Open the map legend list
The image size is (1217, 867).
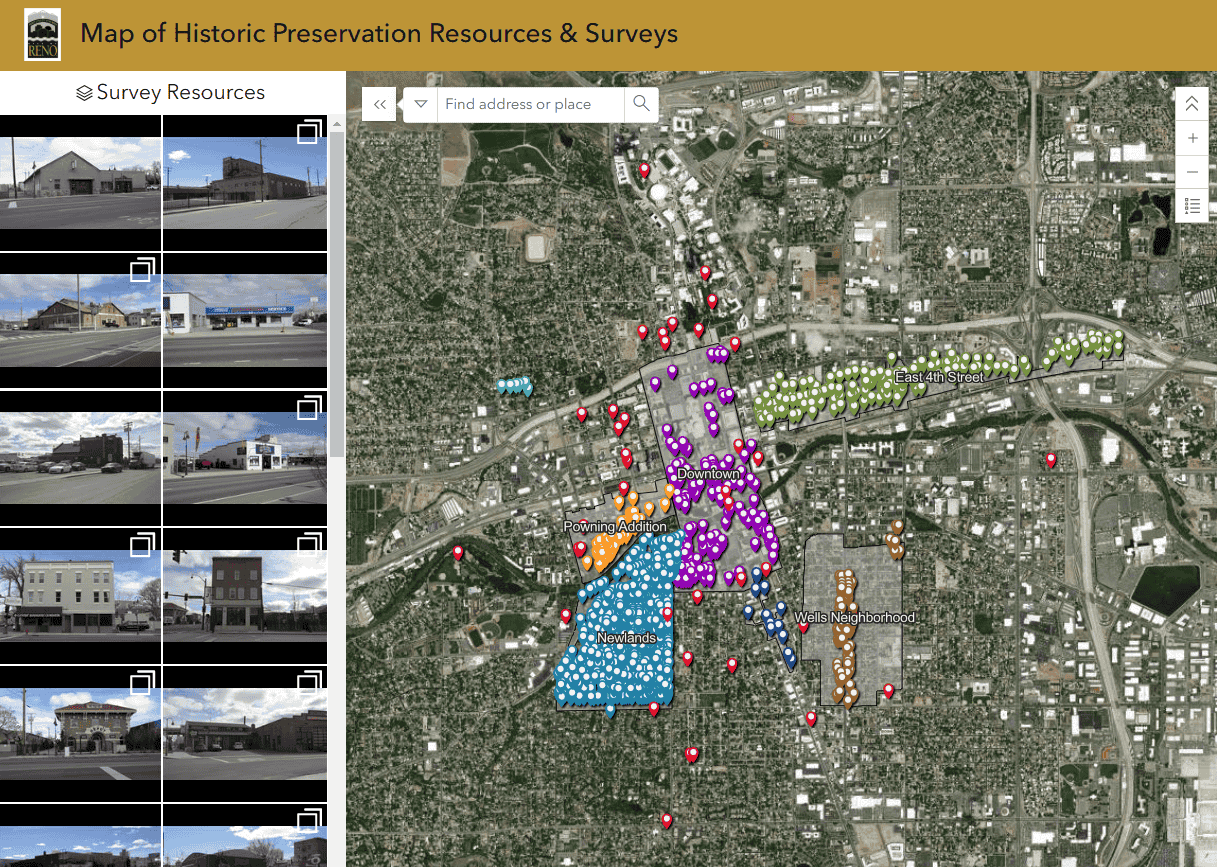pos(1192,206)
